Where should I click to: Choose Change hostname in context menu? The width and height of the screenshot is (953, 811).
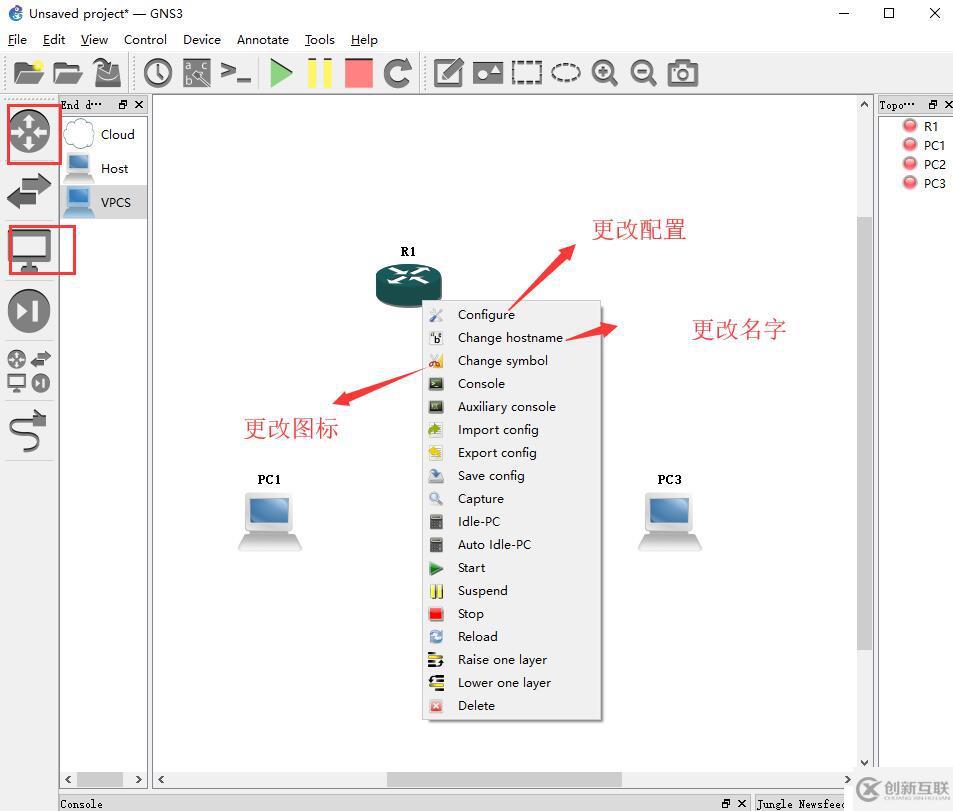tap(512, 337)
